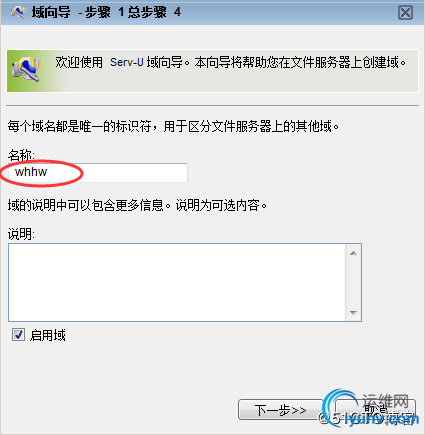This screenshot has height=435, width=425.
Task: Go to next step with 下一步>> button
Action: coord(281,410)
